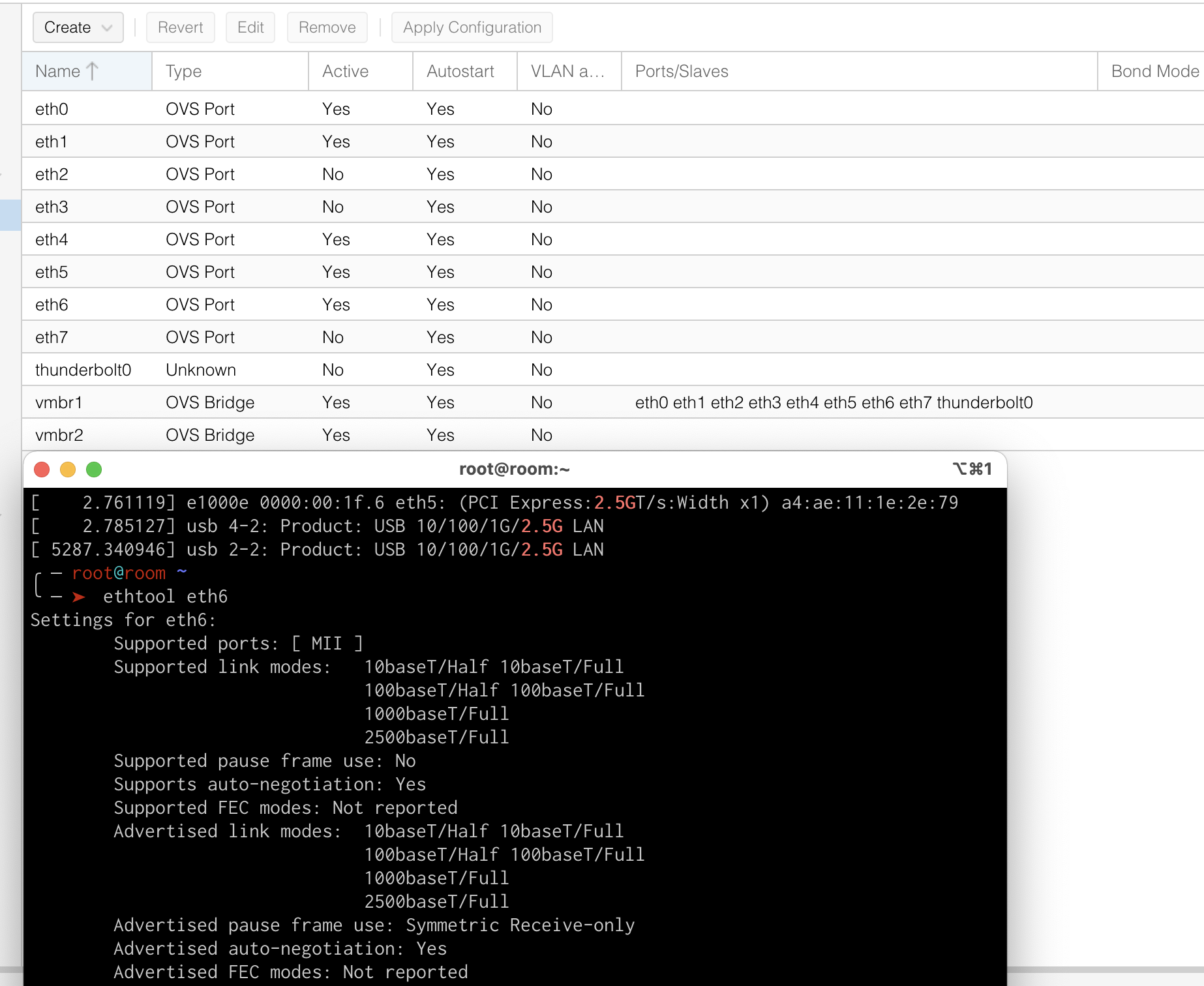This screenshot has height=986, width=1204.
Task: Close the root@room terminal window
Action: (42, 470)
